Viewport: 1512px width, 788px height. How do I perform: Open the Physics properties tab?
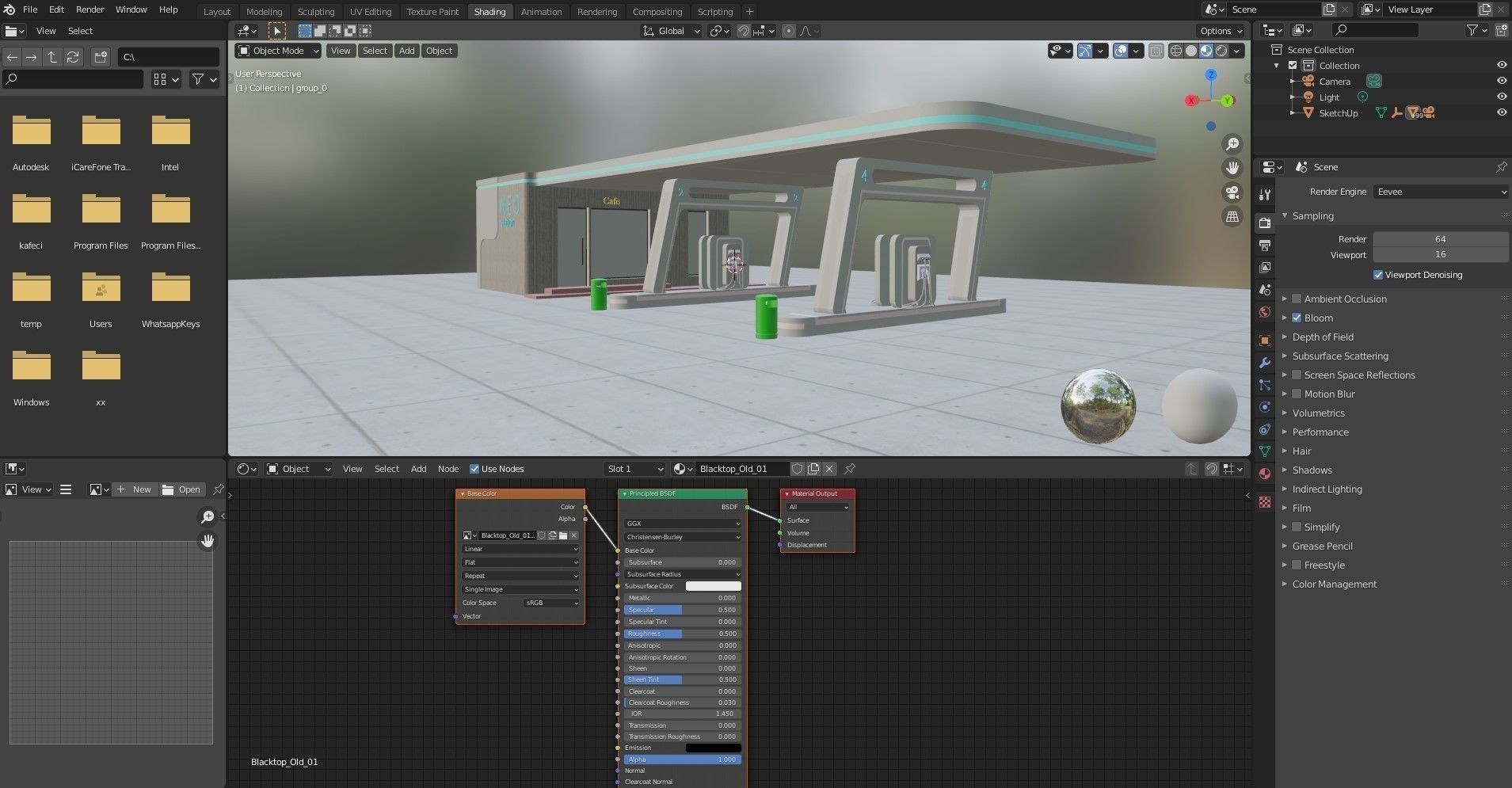point(1265,407)
